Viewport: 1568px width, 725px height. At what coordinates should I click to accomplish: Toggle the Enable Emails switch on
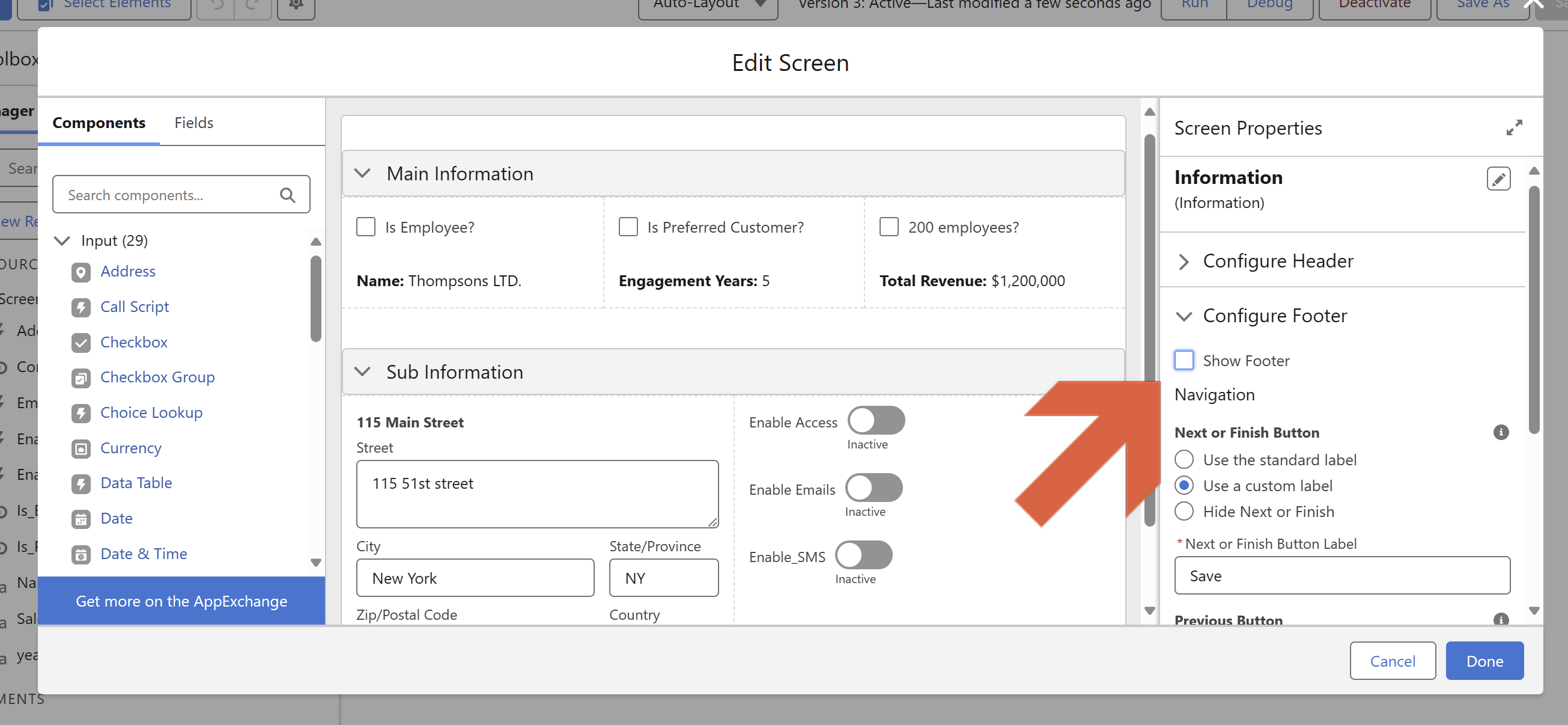pos(874,488)
